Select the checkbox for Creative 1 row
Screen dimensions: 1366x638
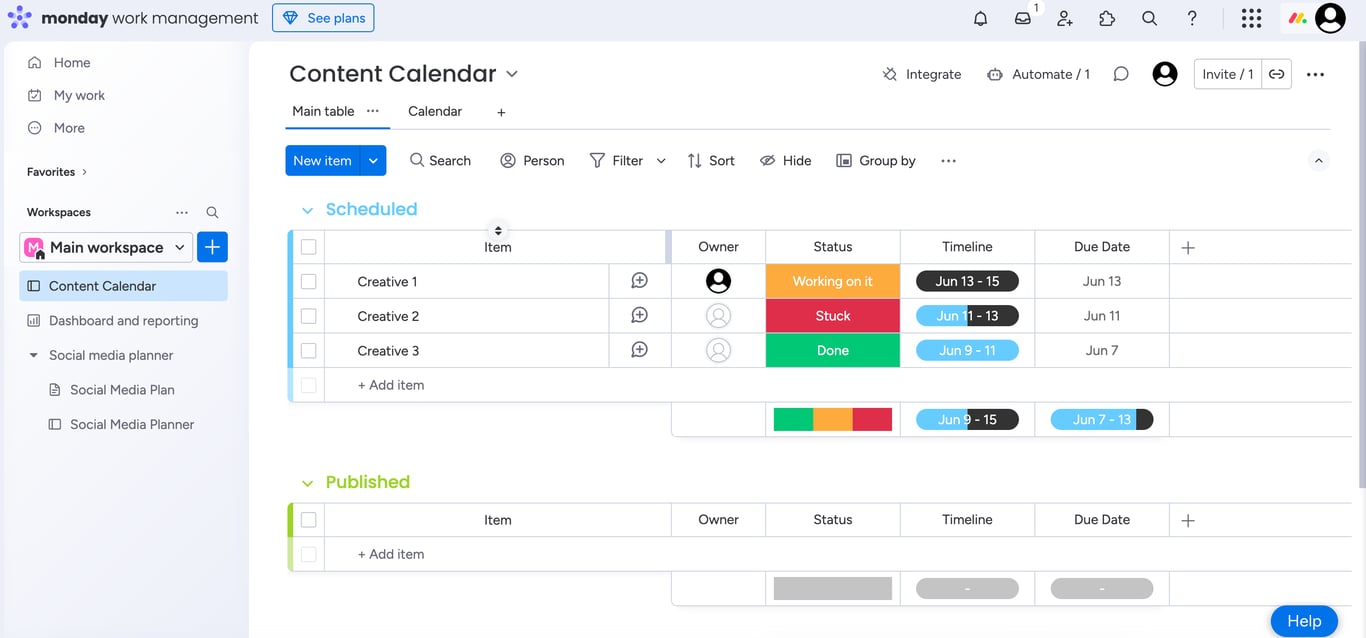pyautogui.click(x=308, y=281)
